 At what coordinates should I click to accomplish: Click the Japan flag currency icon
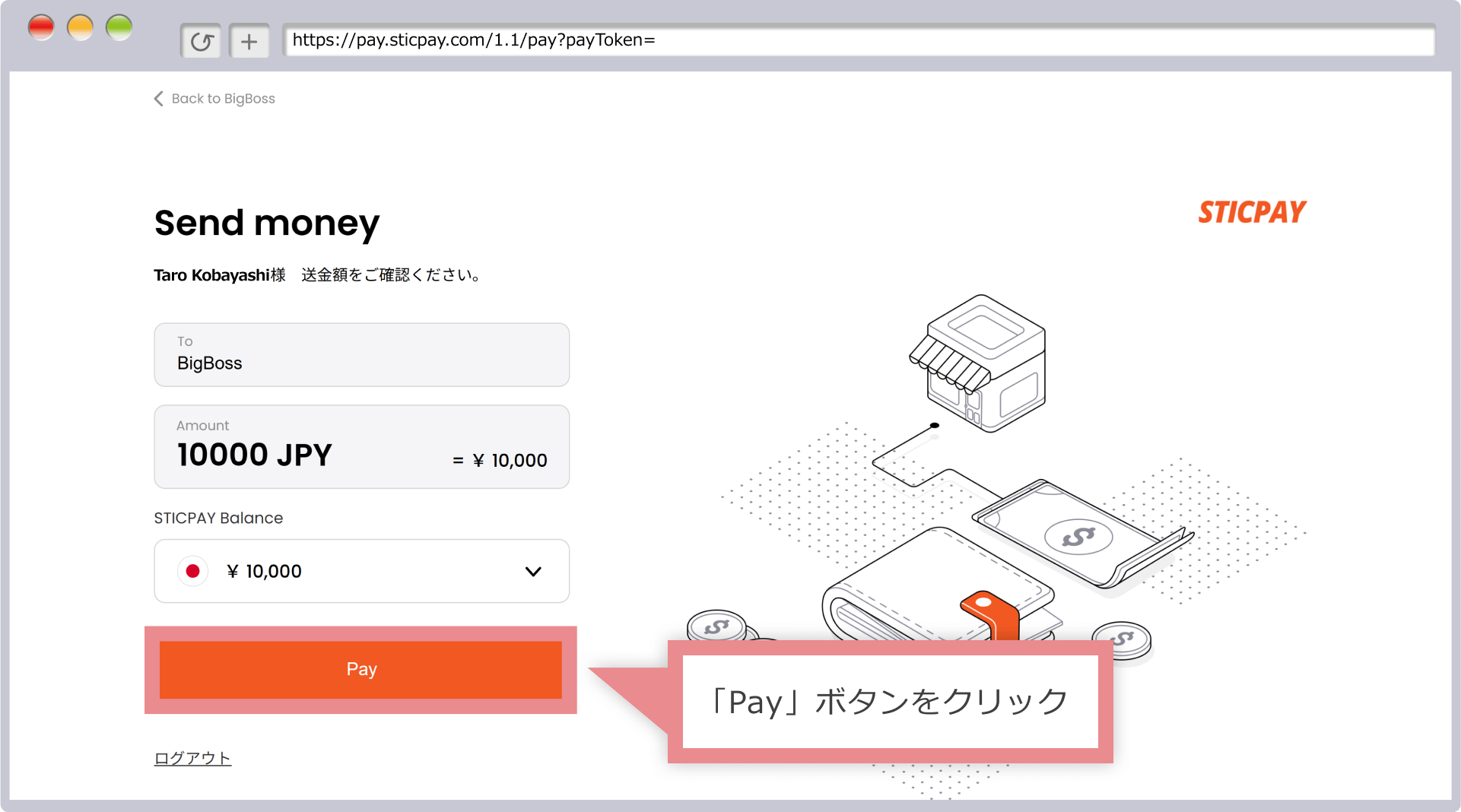click(193, 571)
